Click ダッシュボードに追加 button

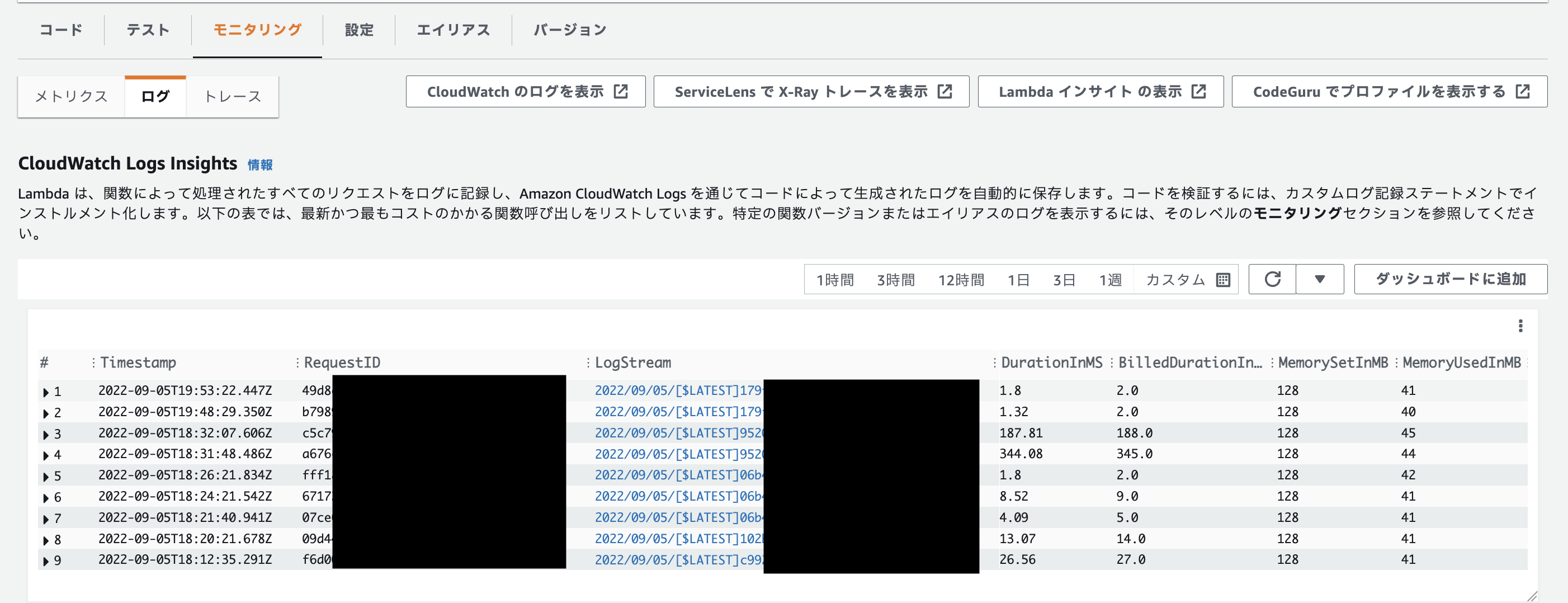pos(1451,279)
